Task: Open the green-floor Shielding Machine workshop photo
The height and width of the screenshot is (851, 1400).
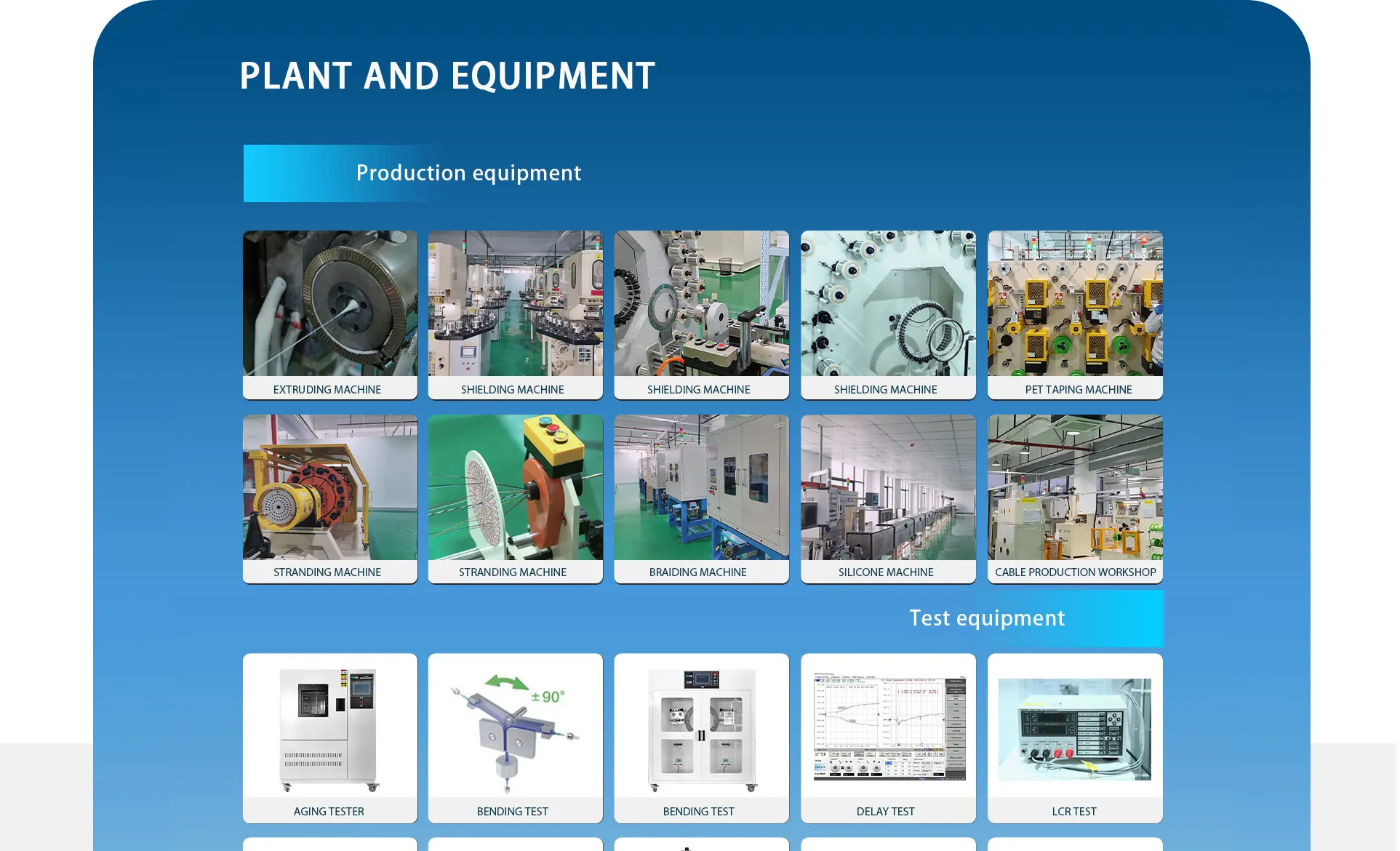Action: (x=515, y=304)
